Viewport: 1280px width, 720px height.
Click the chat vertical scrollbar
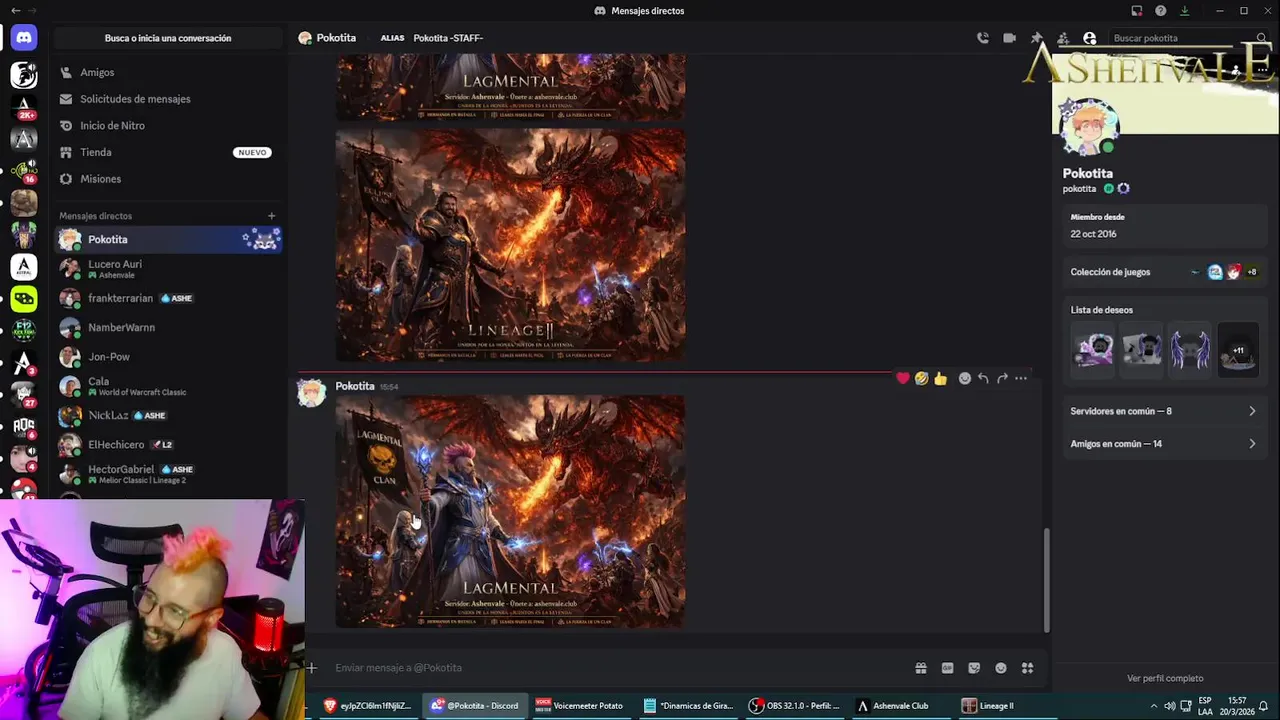tap(1046, 580)
